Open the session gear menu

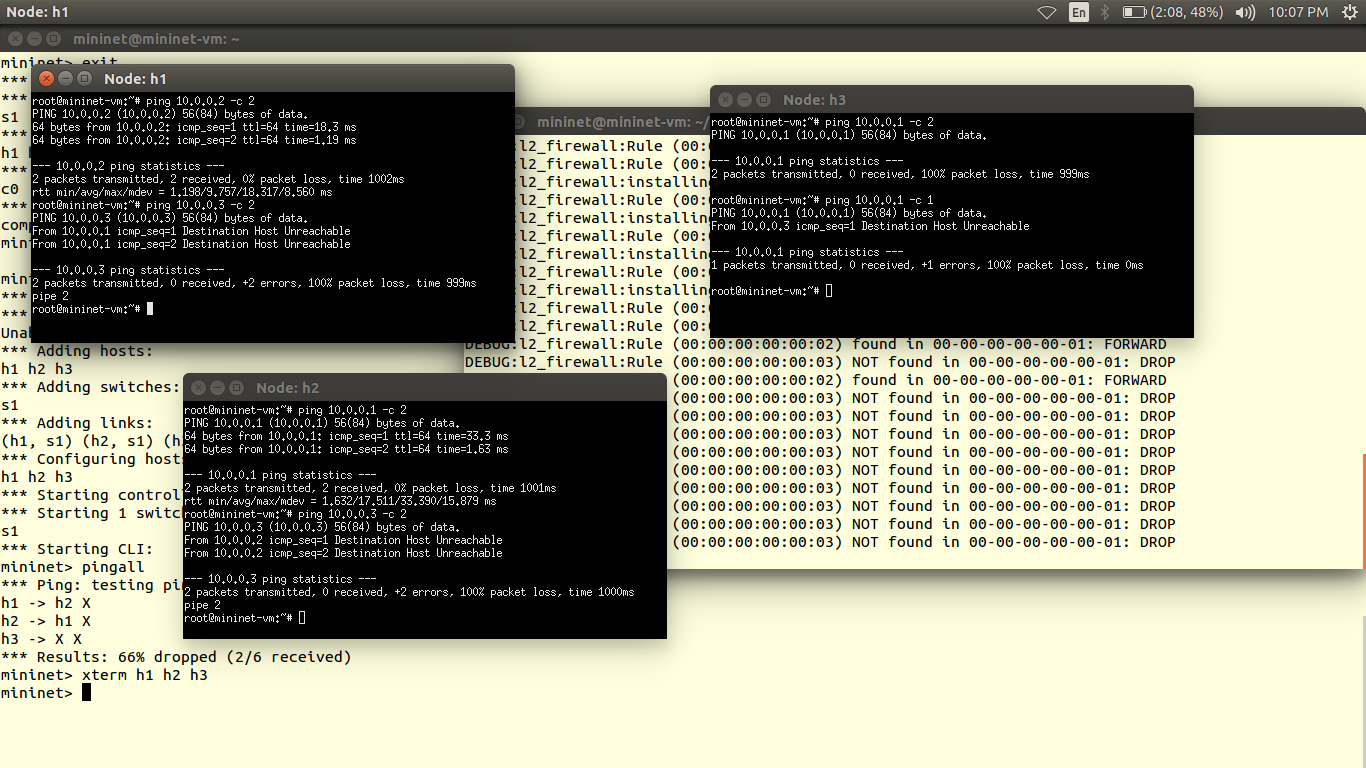(1349, 12)
